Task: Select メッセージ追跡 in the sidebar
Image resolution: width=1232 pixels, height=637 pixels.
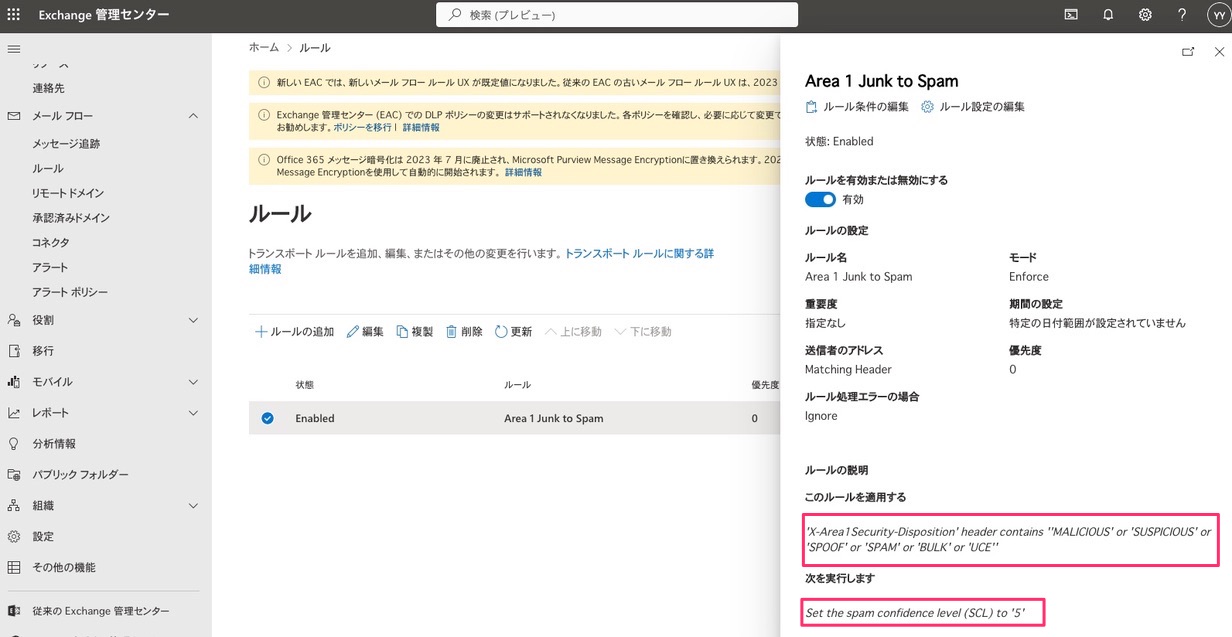Action: 69,143
